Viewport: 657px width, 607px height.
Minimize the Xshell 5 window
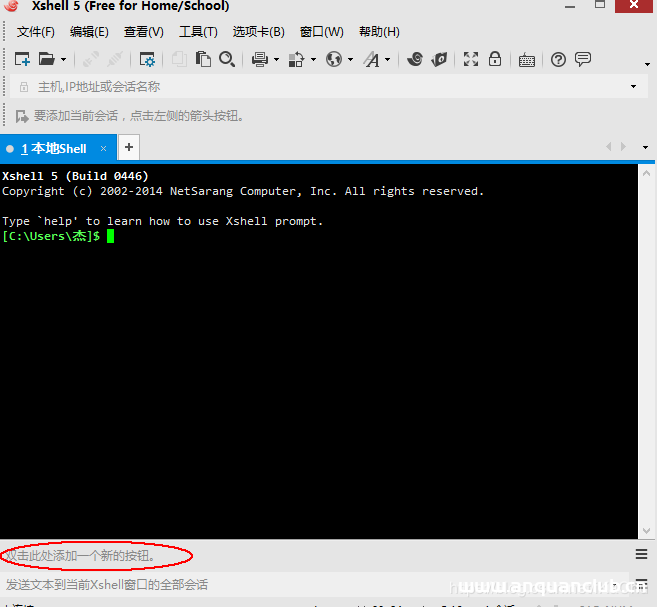click(x=570, y=6)
